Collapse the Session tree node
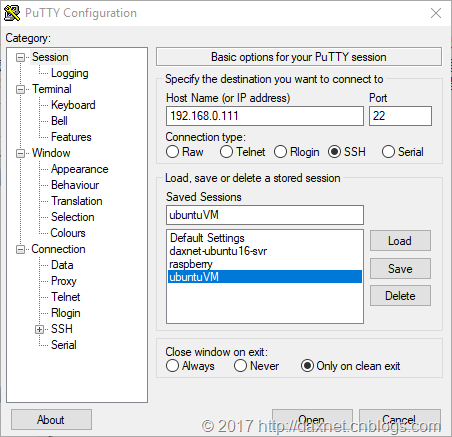 21,57
